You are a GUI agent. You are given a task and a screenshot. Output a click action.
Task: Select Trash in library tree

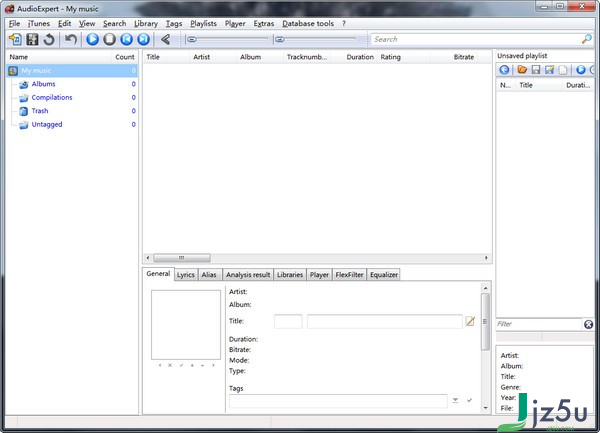click(x=40, y=111)
